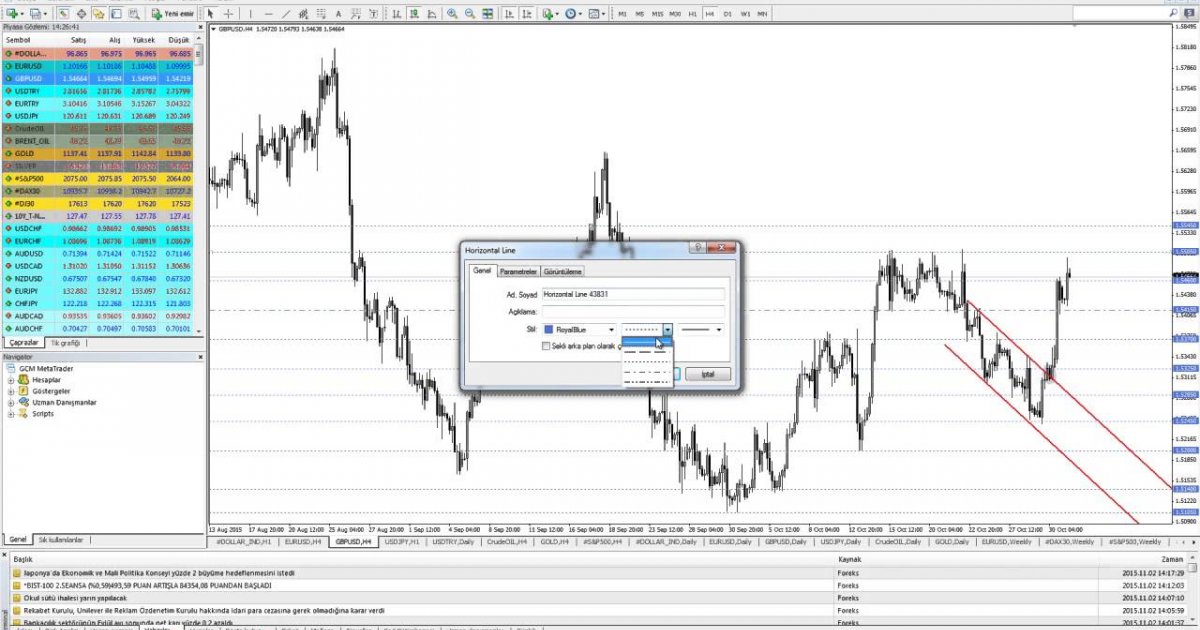Click the Scripts icon in Navigator

[x=25, y=413]
